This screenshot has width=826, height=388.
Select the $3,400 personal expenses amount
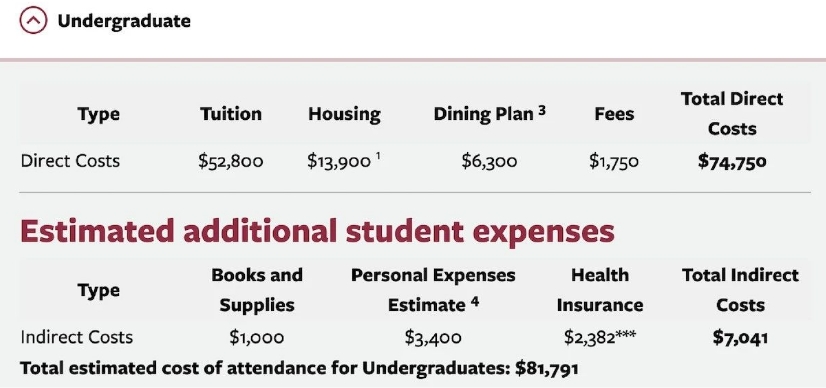click(433, 337)
